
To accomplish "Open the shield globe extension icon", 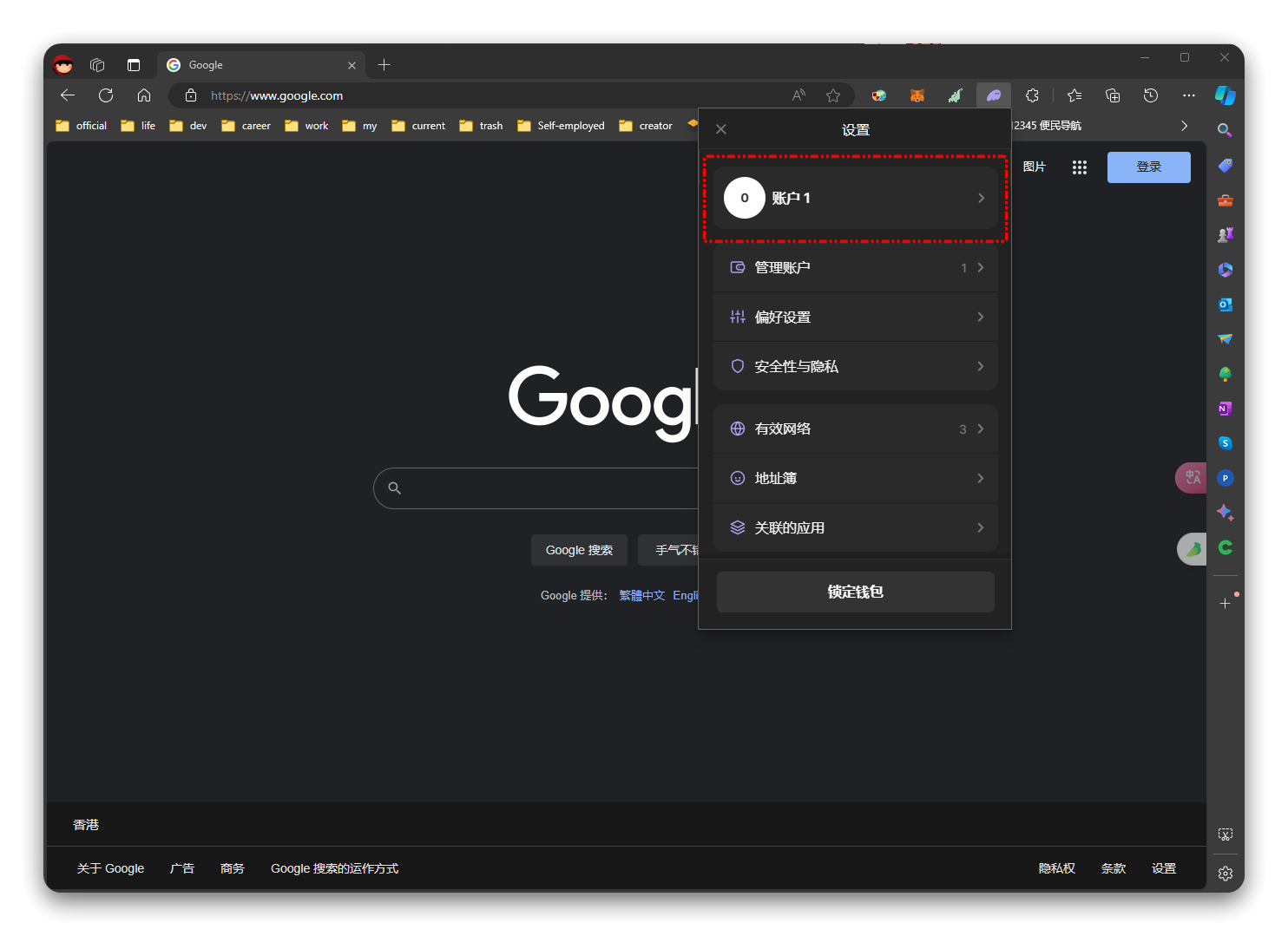I will 879,95.
